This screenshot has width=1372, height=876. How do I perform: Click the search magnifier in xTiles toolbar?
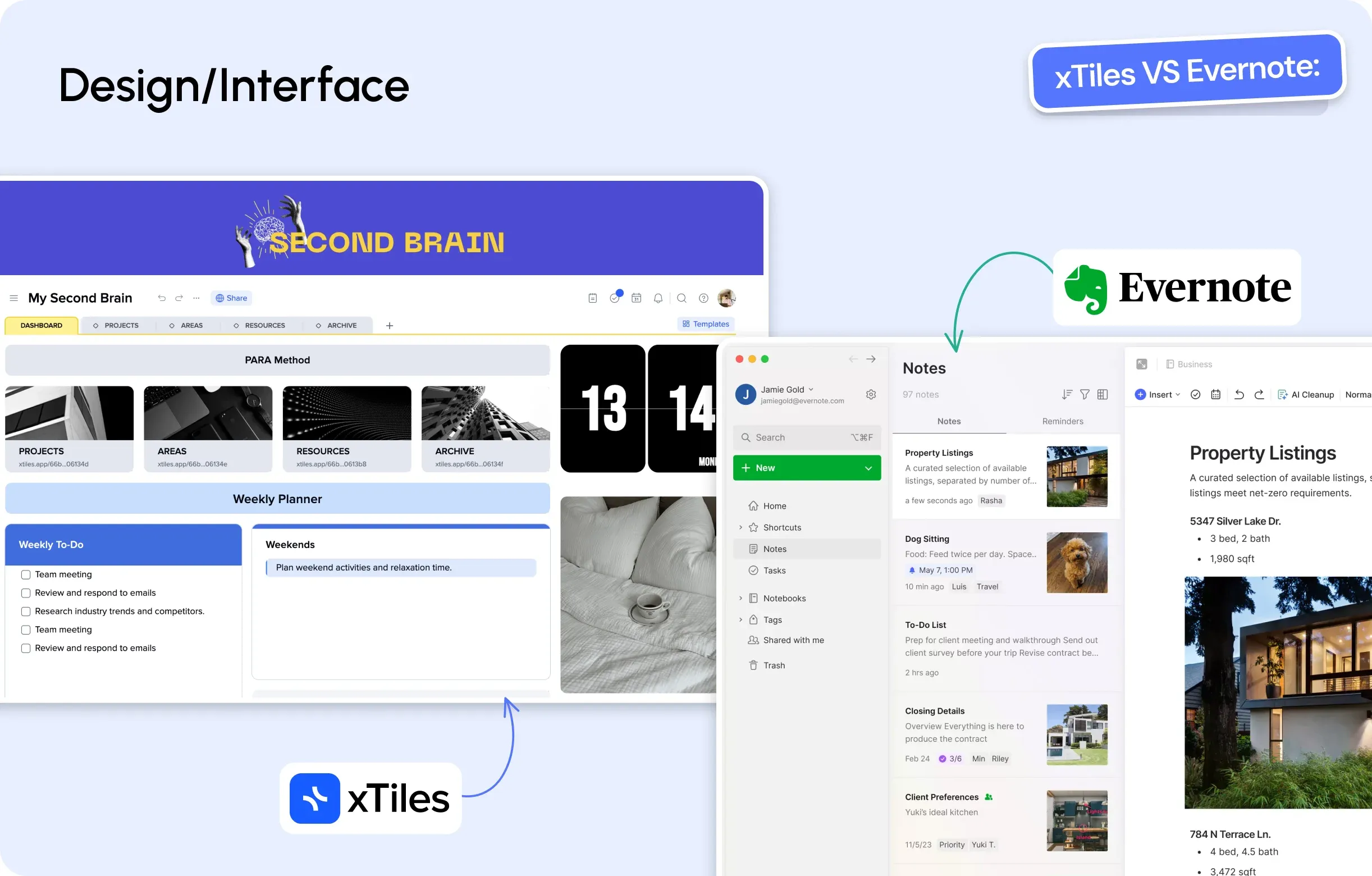pos(682,298)
